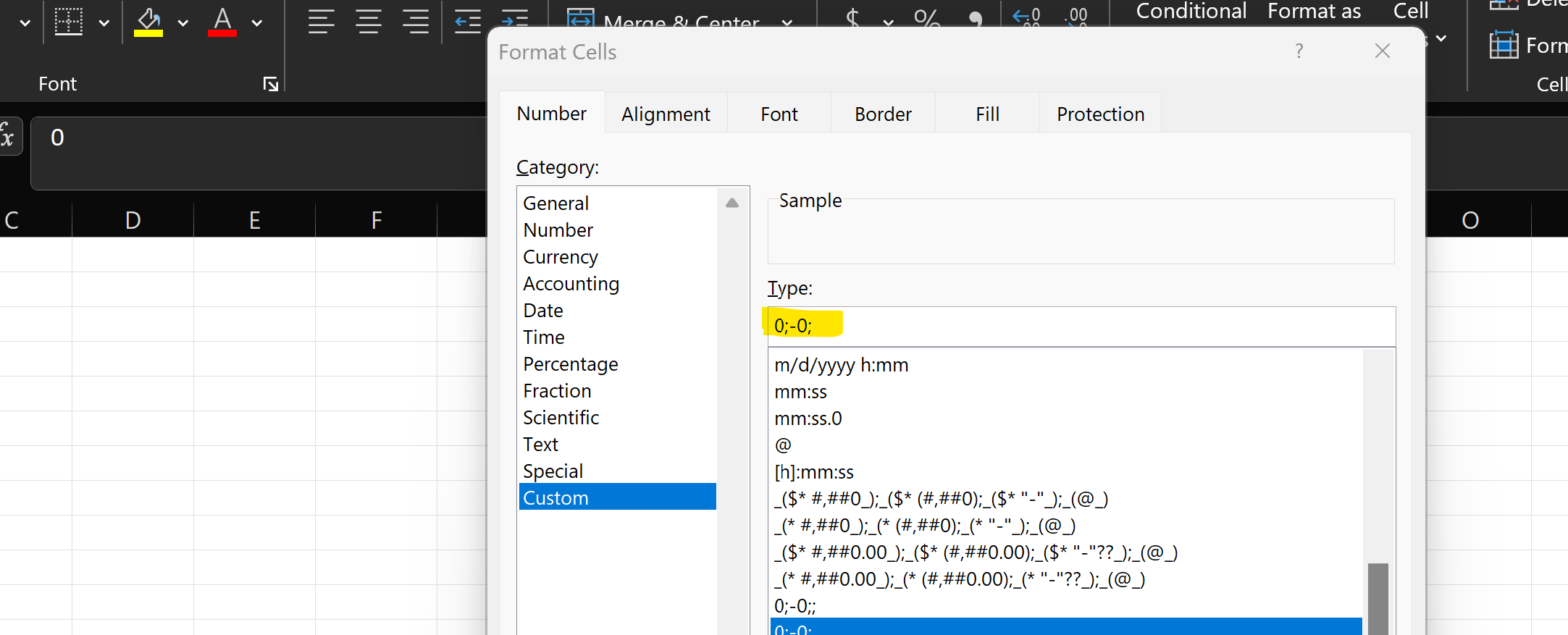This screenshot has width=1568, height=635.
Task: Select the Special category
Action: (618, 471)
